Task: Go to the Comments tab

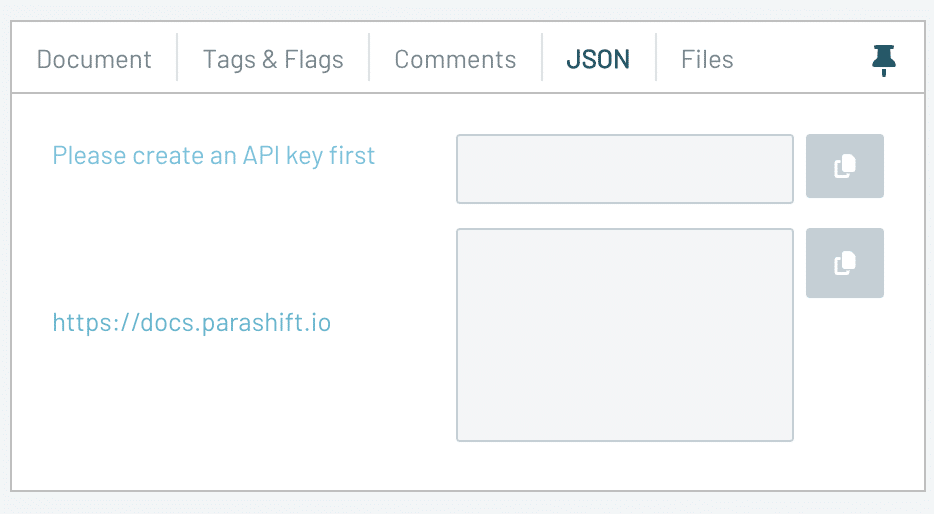Action: click(455, 60)
